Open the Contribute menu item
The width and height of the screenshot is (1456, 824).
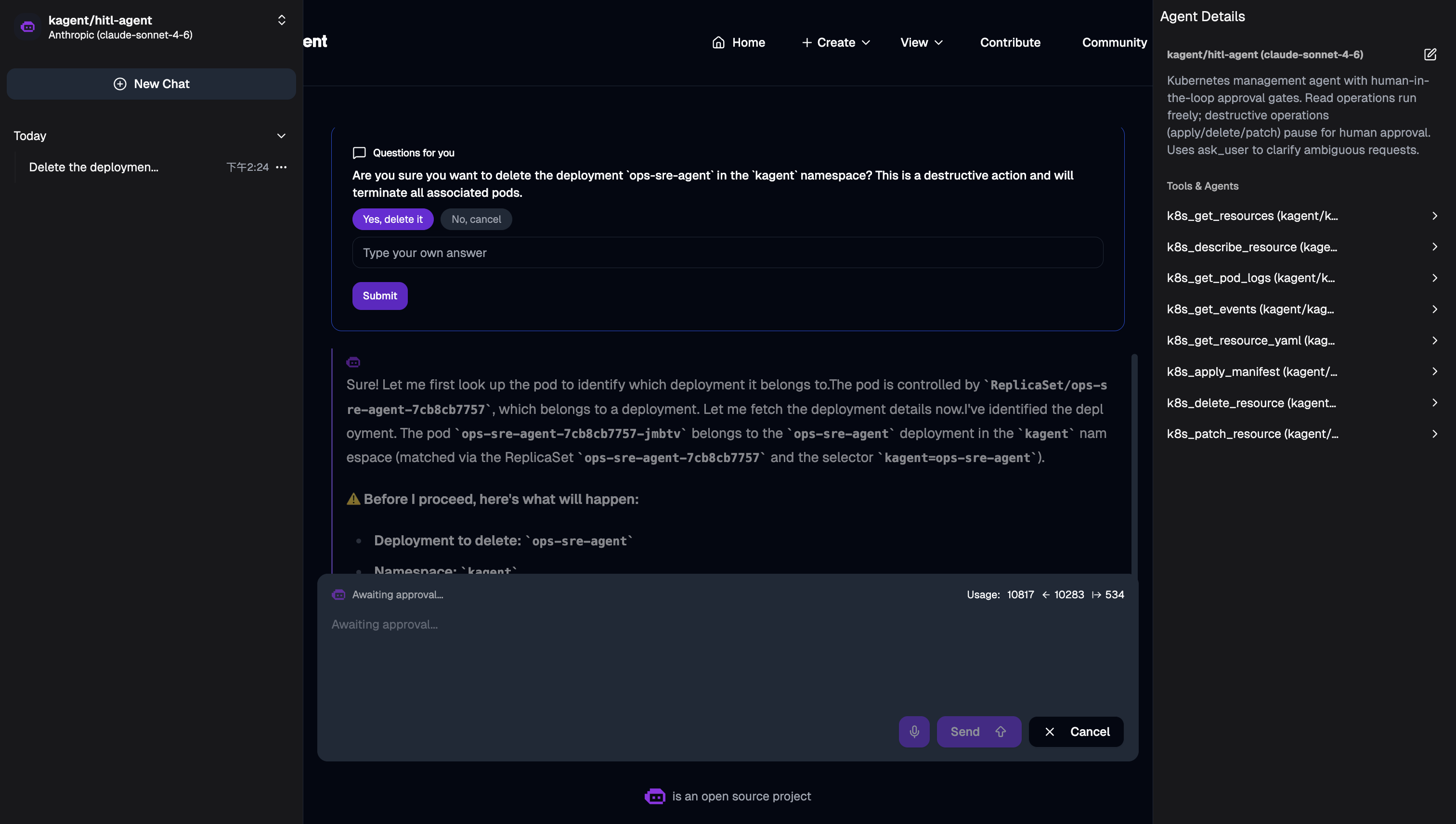coord(1010,42)
